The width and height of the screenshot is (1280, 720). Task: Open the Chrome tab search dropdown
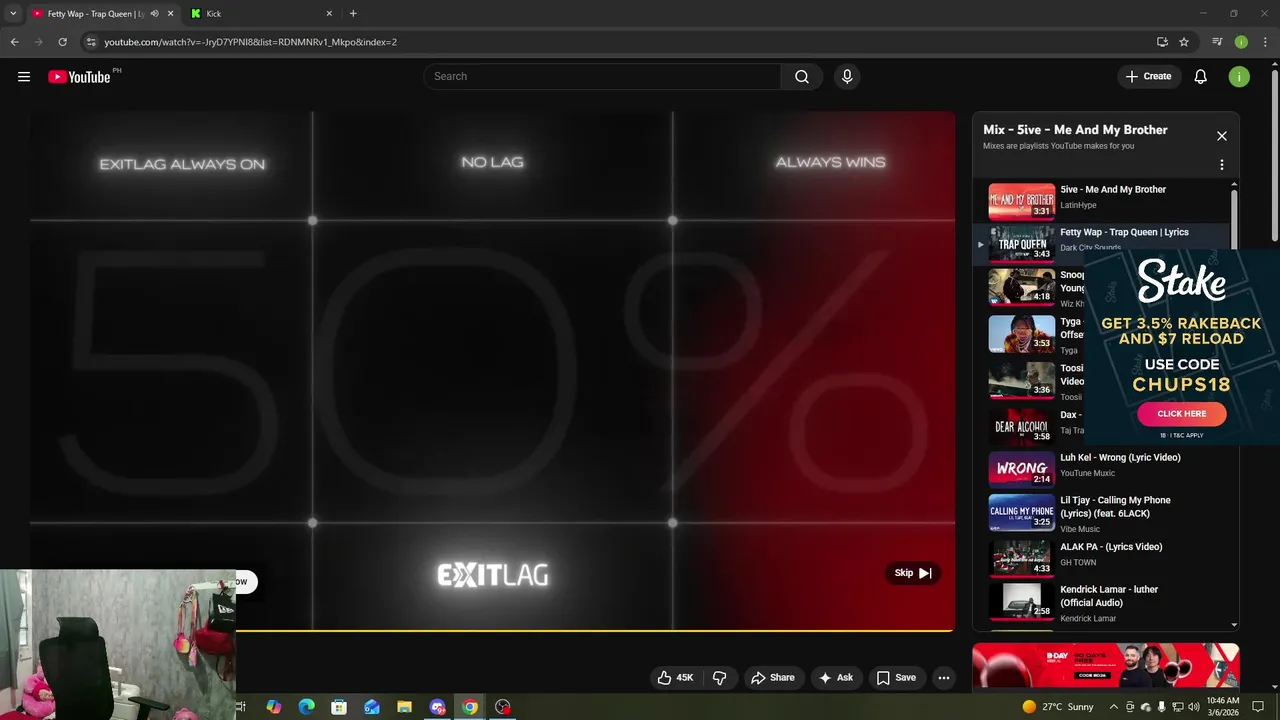click(13, 14)
